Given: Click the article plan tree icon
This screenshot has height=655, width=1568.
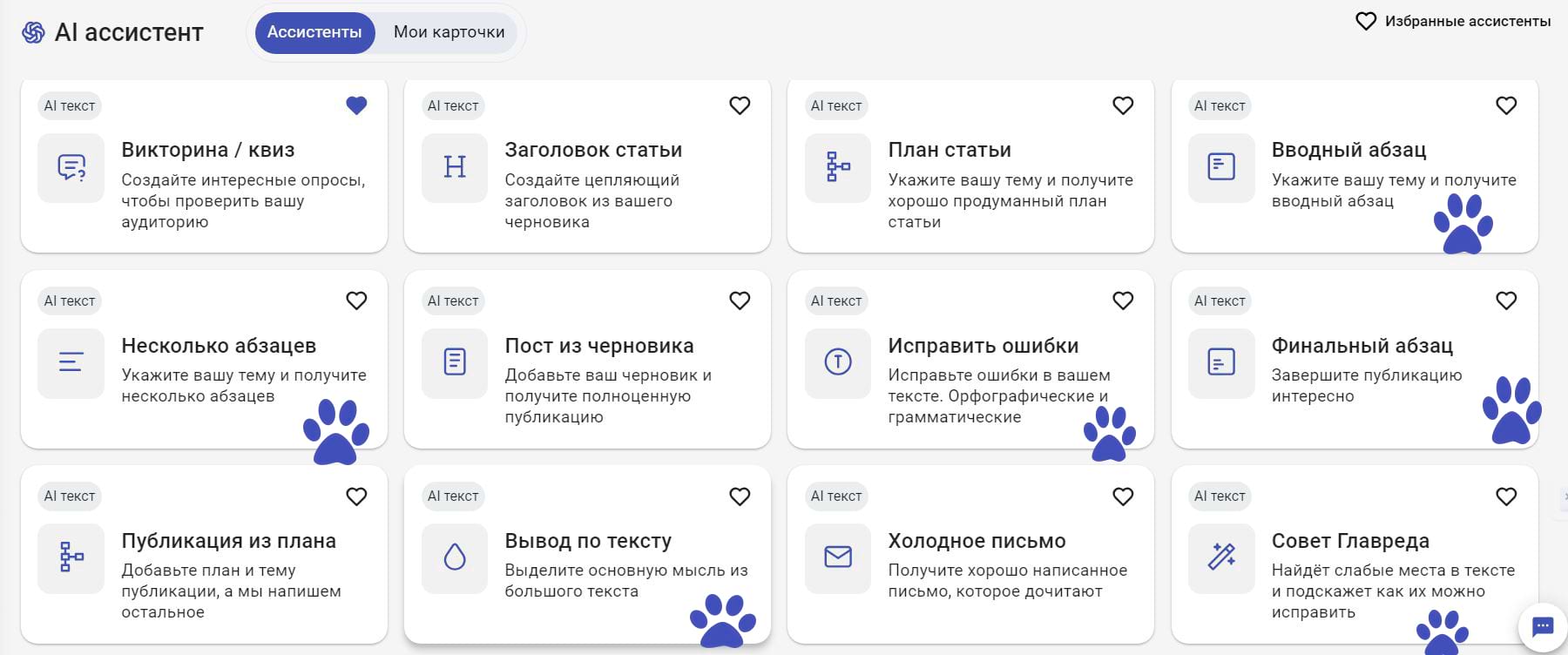Looking at the screenshot, I should coord(838,167).
